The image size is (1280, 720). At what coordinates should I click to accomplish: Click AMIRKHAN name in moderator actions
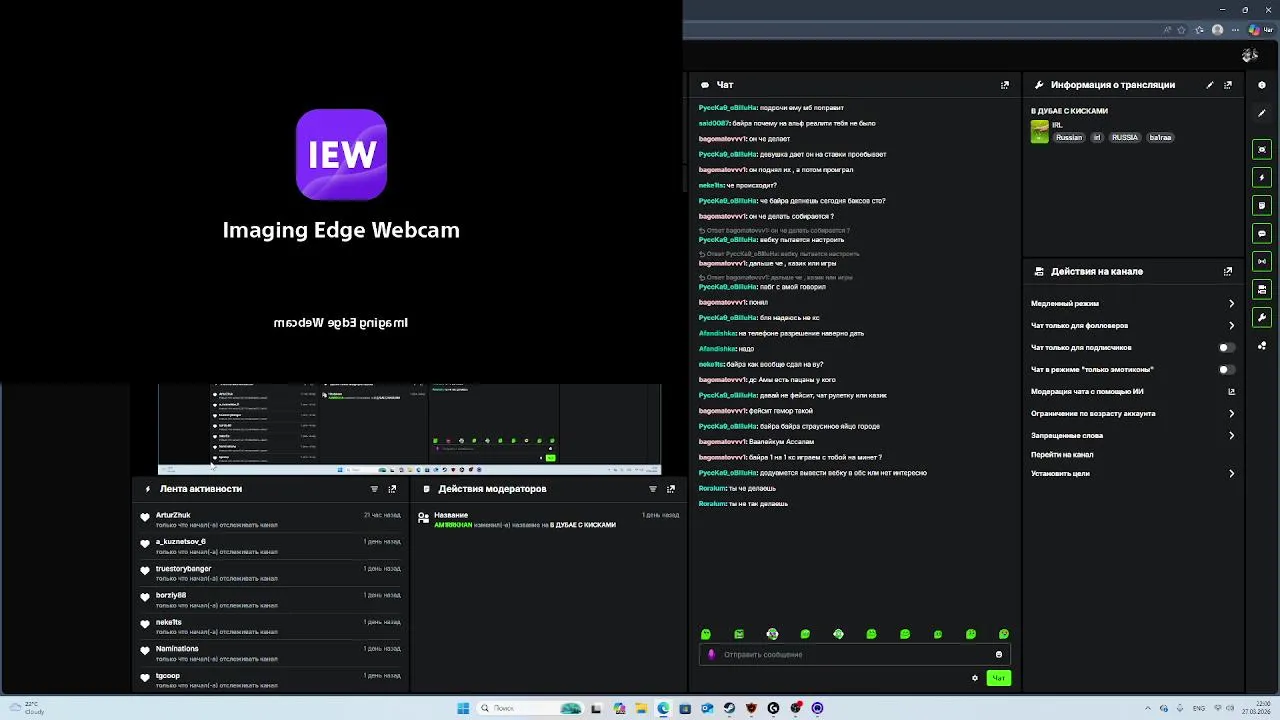tap(452, 525)
